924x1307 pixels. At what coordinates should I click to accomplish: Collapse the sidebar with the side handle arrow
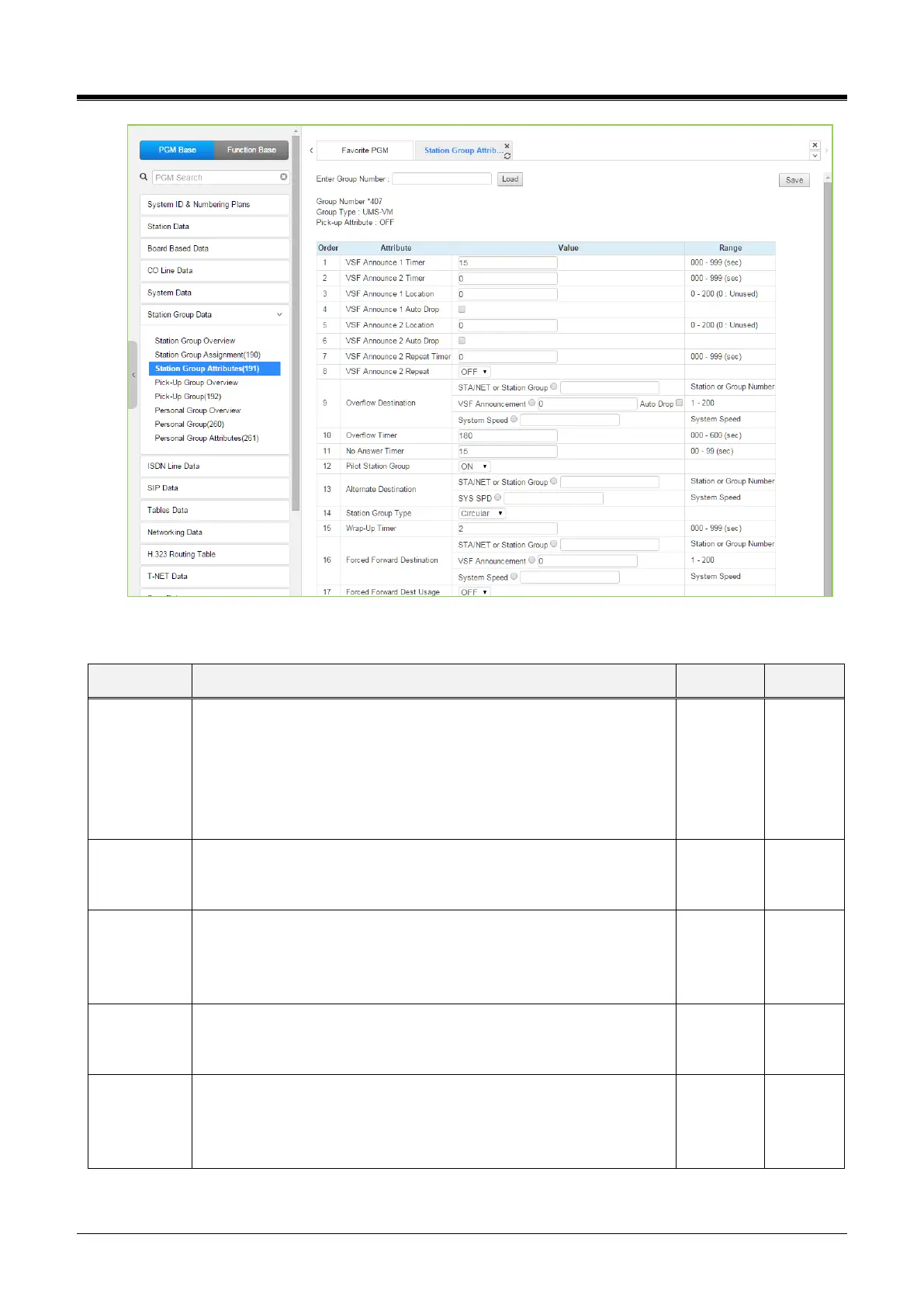click(133, 375)
